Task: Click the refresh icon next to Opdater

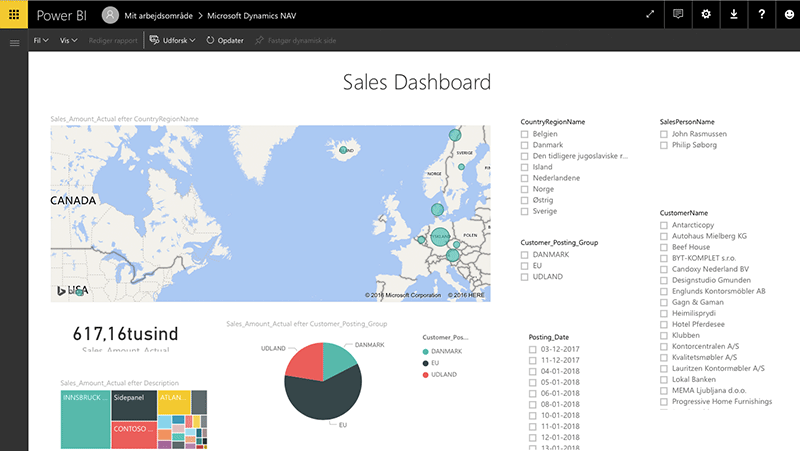Action: (x=210, y=40)
